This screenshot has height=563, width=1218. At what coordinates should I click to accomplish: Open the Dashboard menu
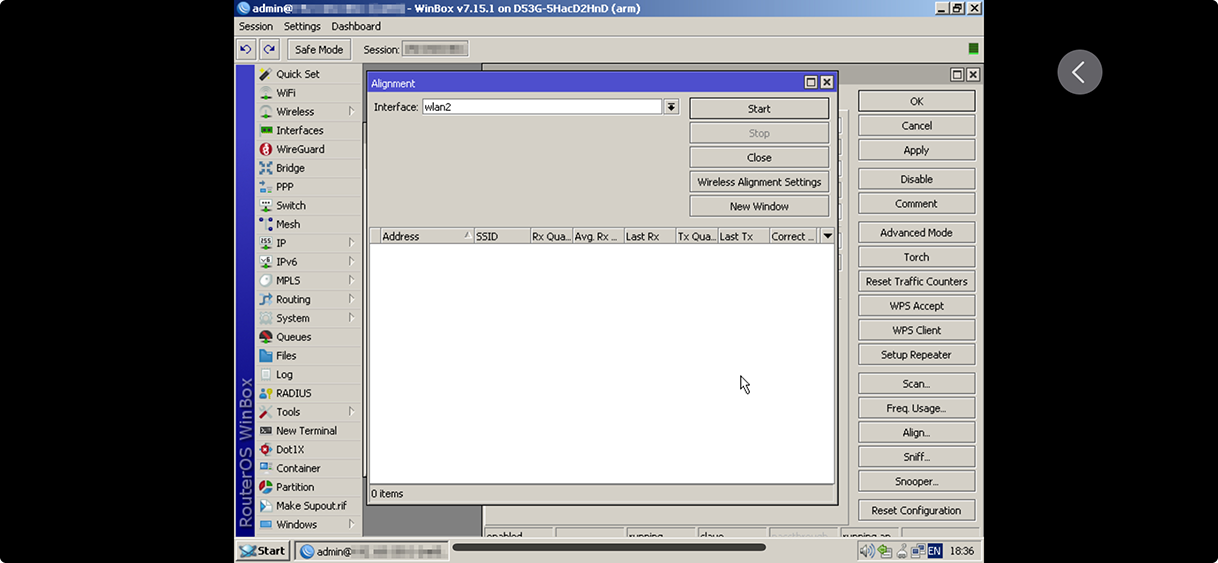pos(356,26)
